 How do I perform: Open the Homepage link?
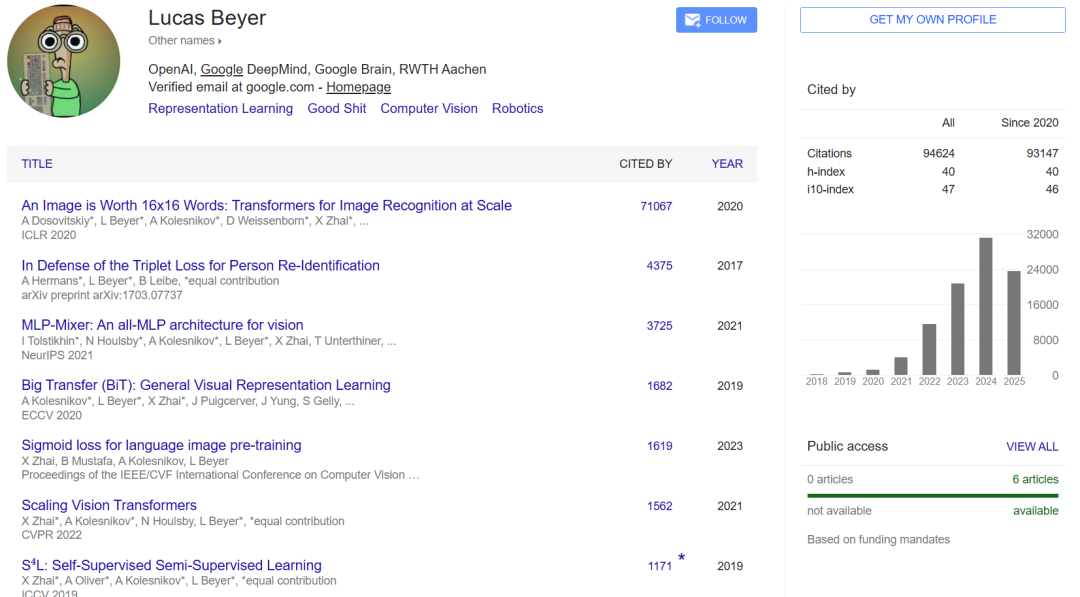tap(358, 87)
